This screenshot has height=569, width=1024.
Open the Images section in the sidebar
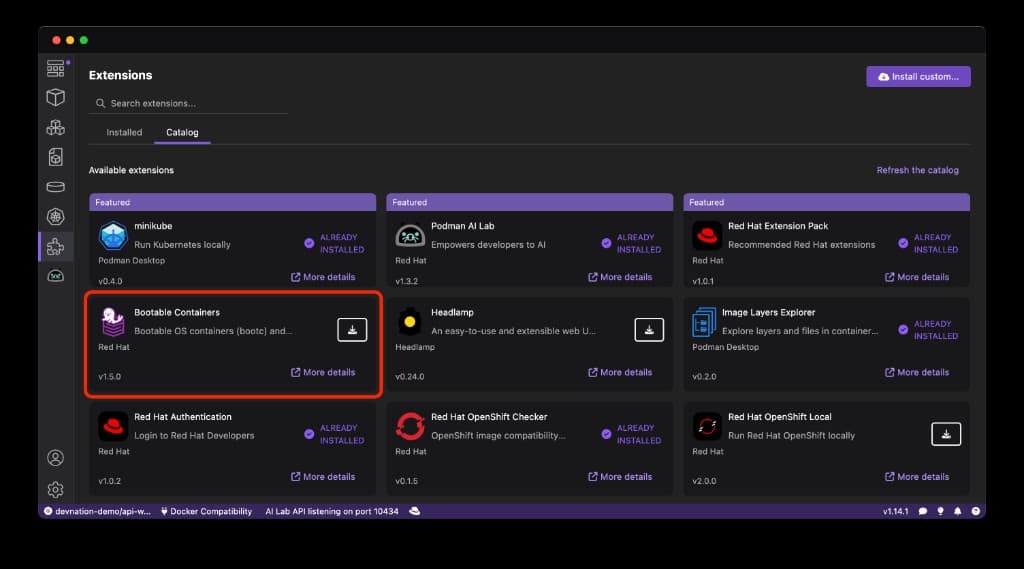[56, 157]
